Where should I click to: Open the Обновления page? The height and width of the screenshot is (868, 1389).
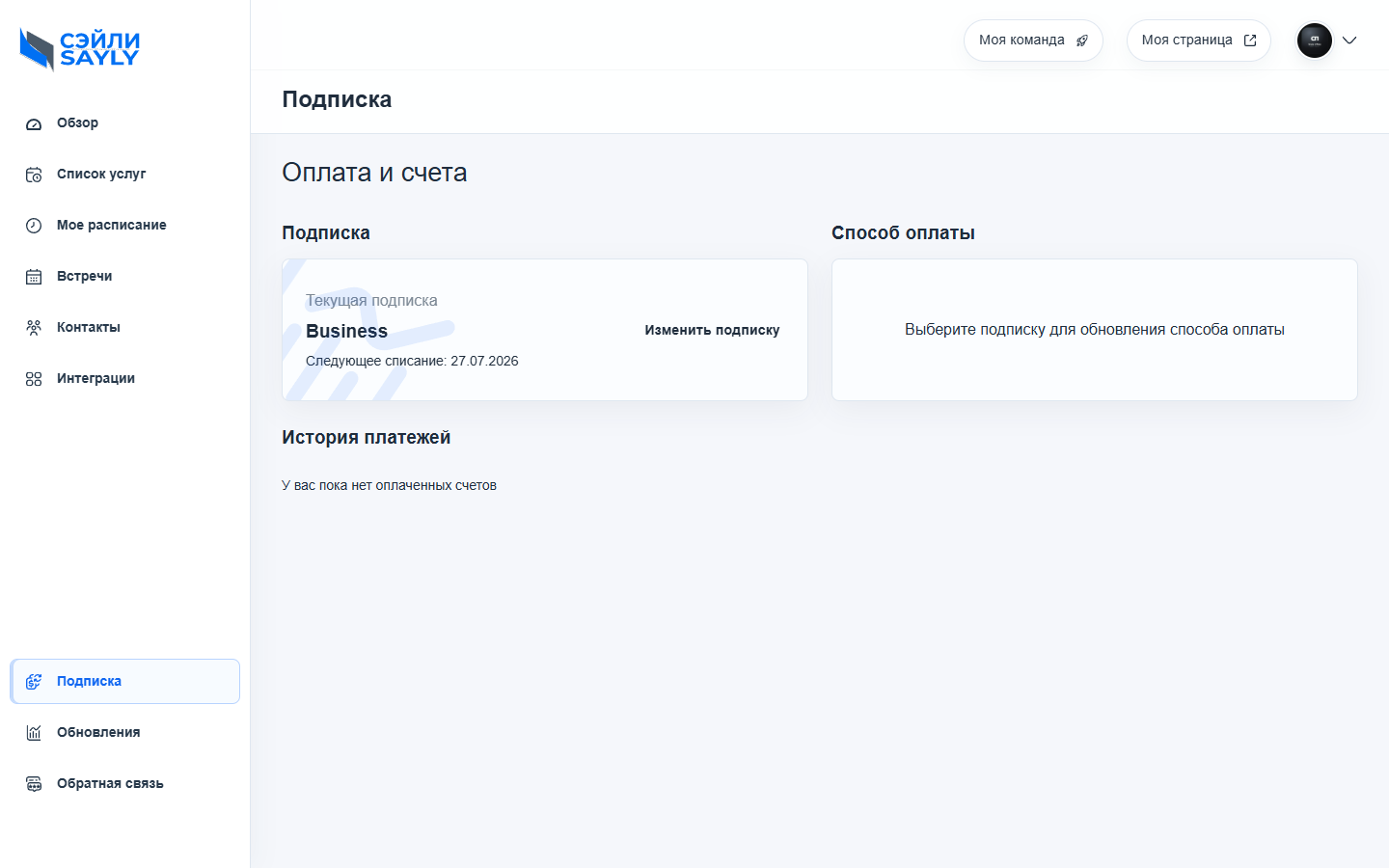(125, 733)
